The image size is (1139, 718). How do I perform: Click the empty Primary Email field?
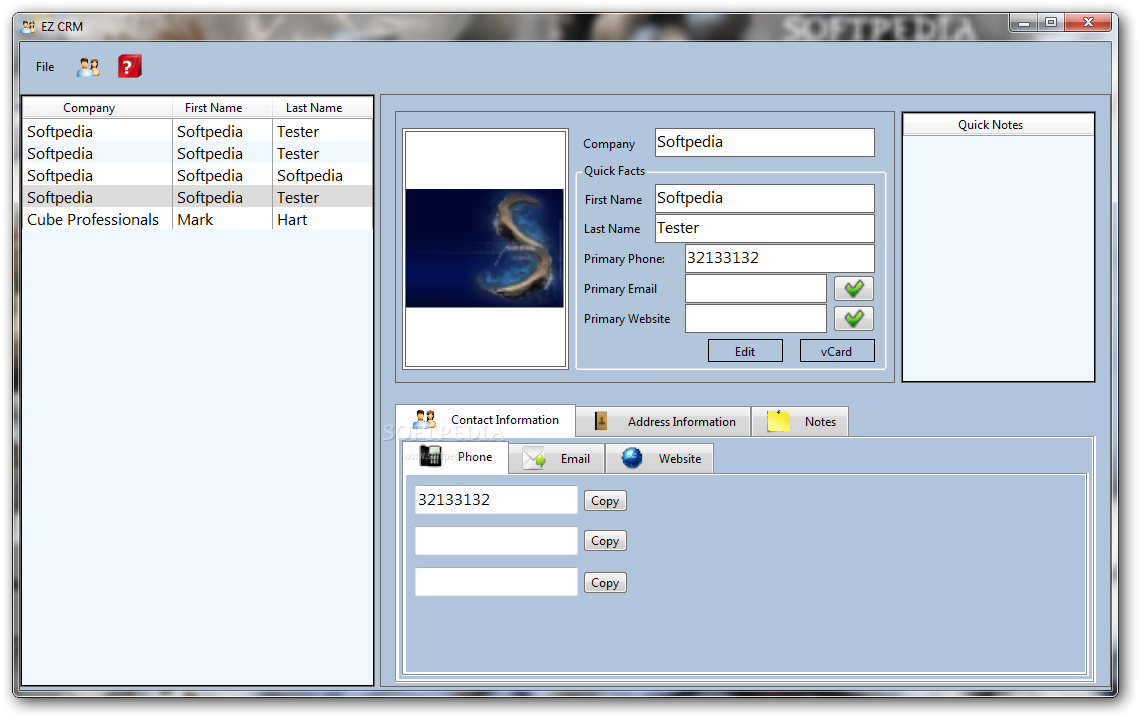click(x=755, y=289)
